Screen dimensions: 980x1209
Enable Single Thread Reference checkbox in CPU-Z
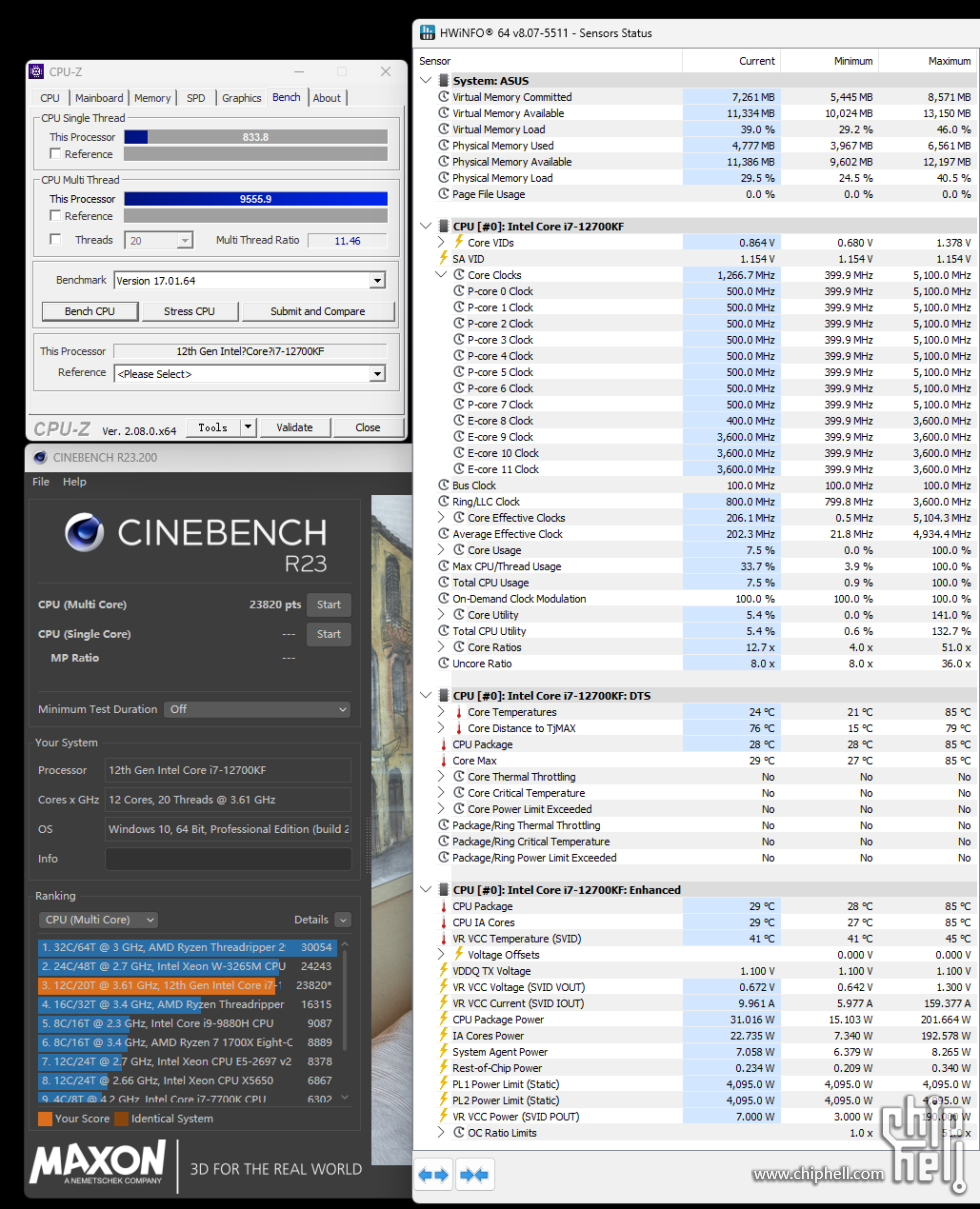(x=55, y=154)
